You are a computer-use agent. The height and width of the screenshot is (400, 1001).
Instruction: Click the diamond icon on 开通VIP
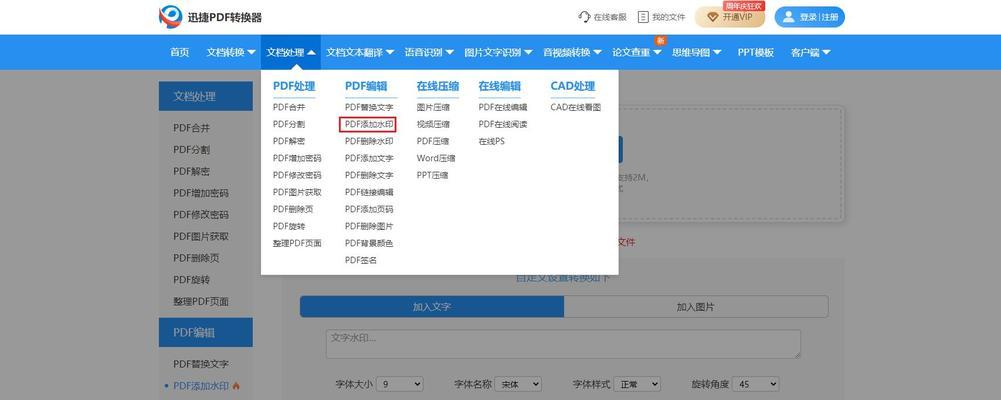click(713, 17)
